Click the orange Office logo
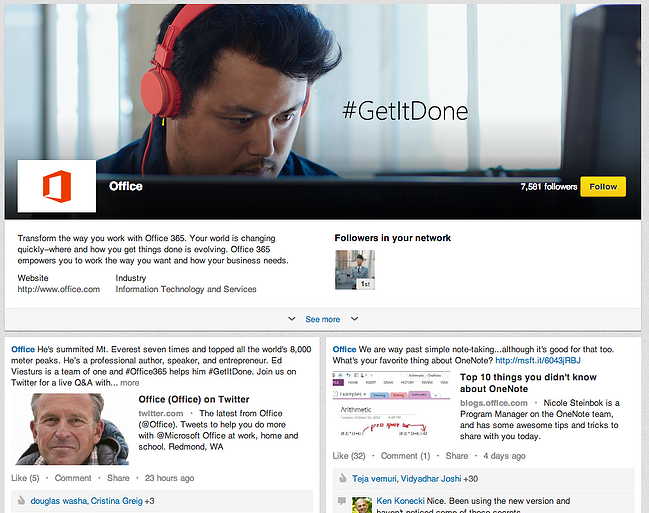The width and height of the screenshot is (649, 513). pyautogui.click(x=57, y=186)
